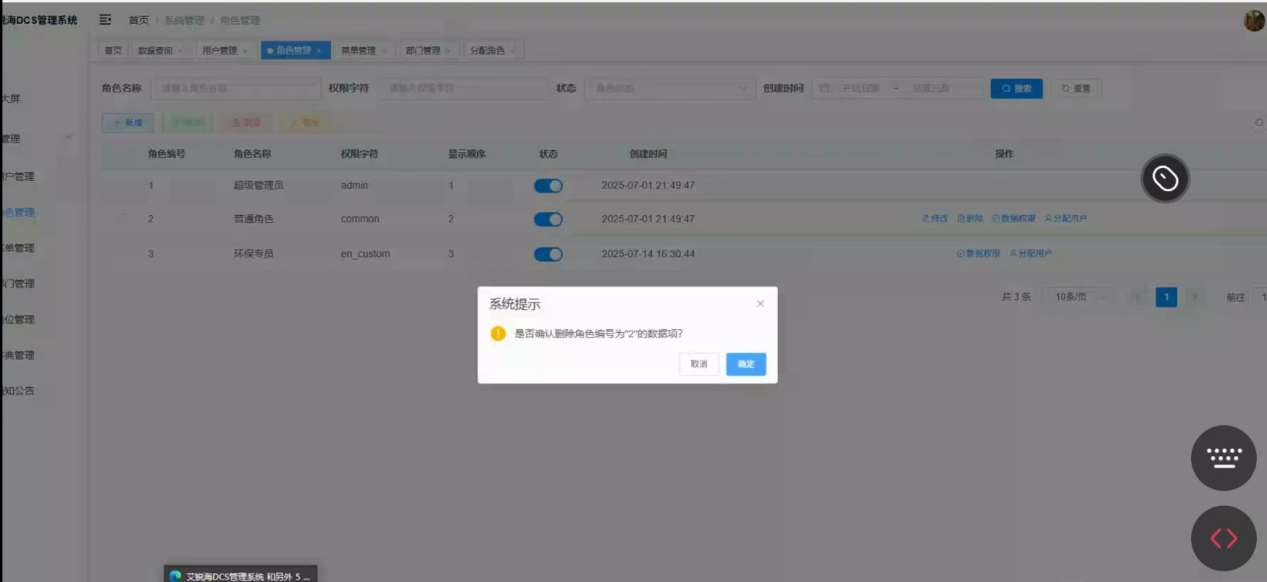Viewport: 1267px width, 582px height.
Task: Switch to the 首页 tab
Action: tap(113, 50)
